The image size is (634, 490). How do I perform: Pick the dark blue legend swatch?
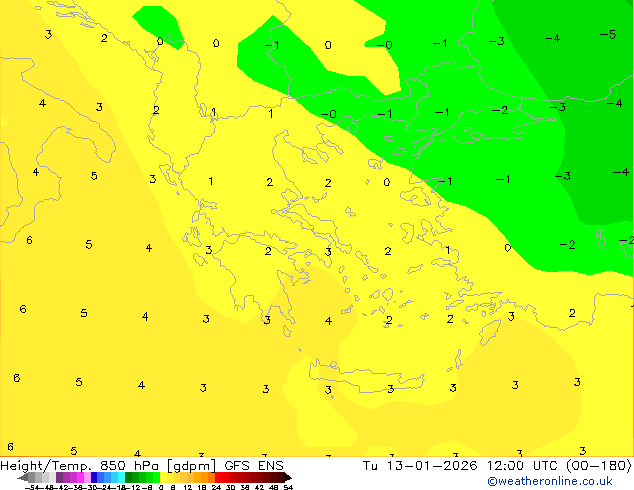point(94,477)
